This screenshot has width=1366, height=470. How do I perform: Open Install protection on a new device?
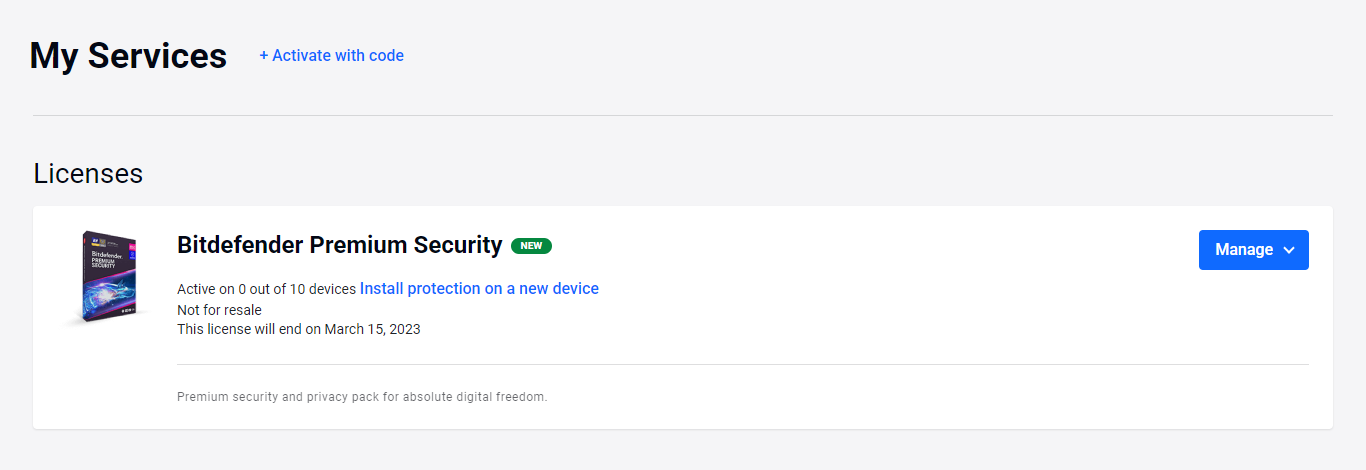click(x=479, y=289)
